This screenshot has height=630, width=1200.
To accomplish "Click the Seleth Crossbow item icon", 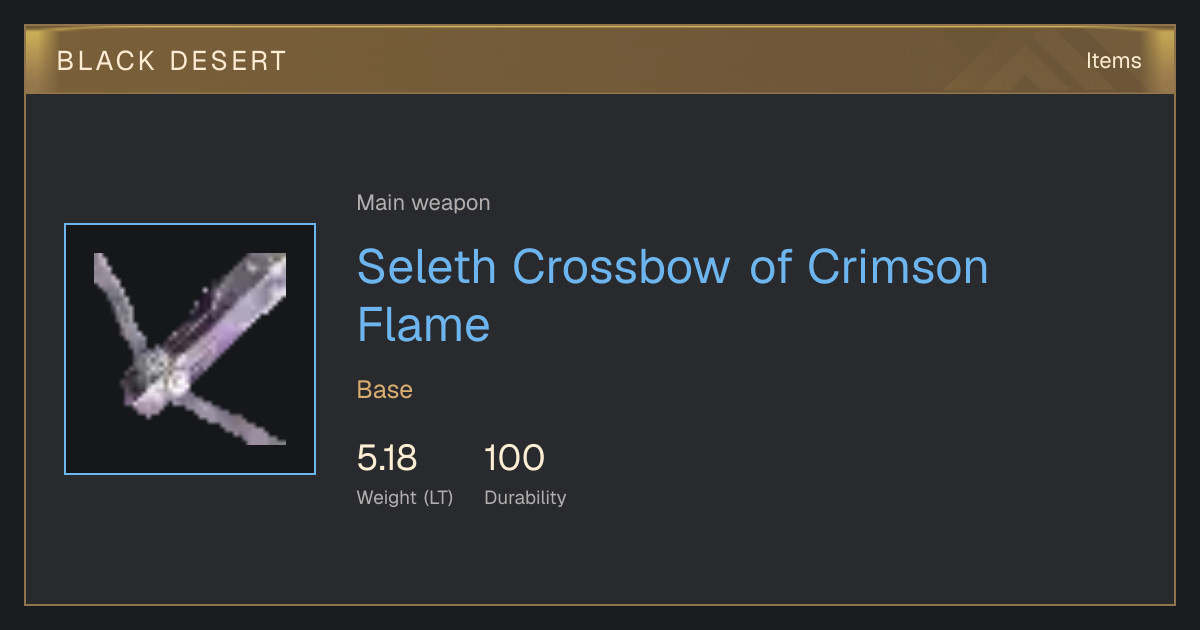I will [190, 349].
